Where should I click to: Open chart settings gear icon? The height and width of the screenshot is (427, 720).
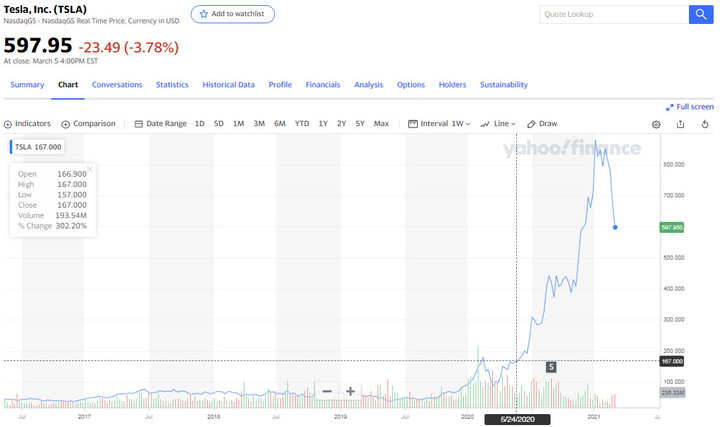[656, 124]
